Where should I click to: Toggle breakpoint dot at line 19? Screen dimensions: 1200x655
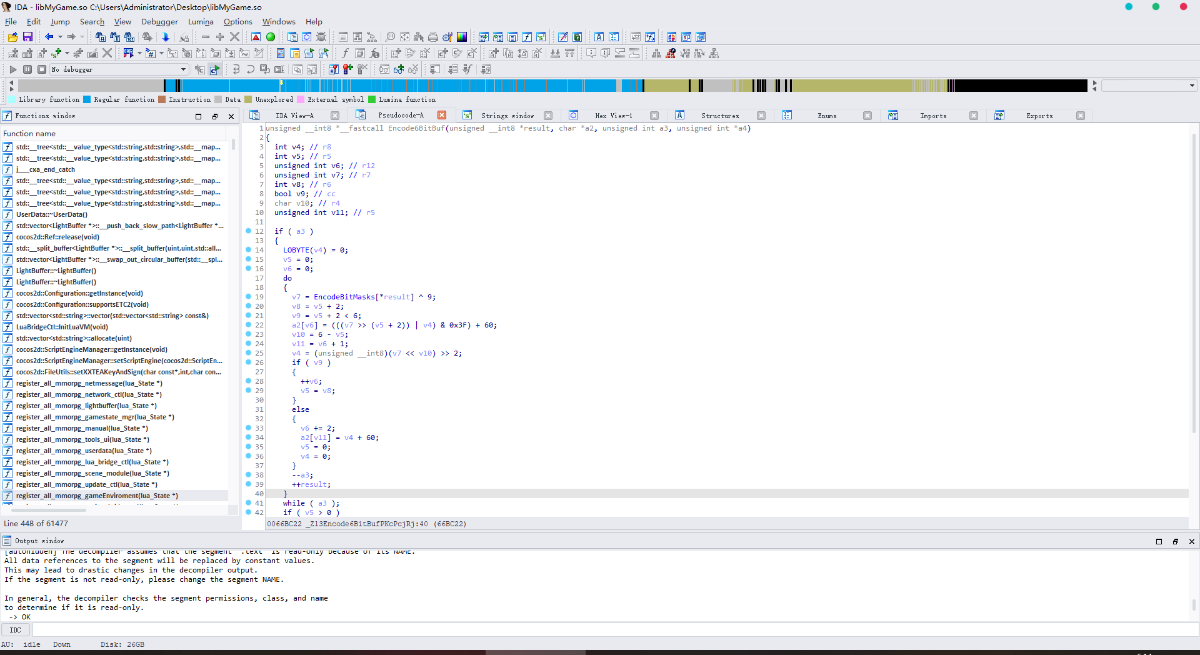(248, 297)
